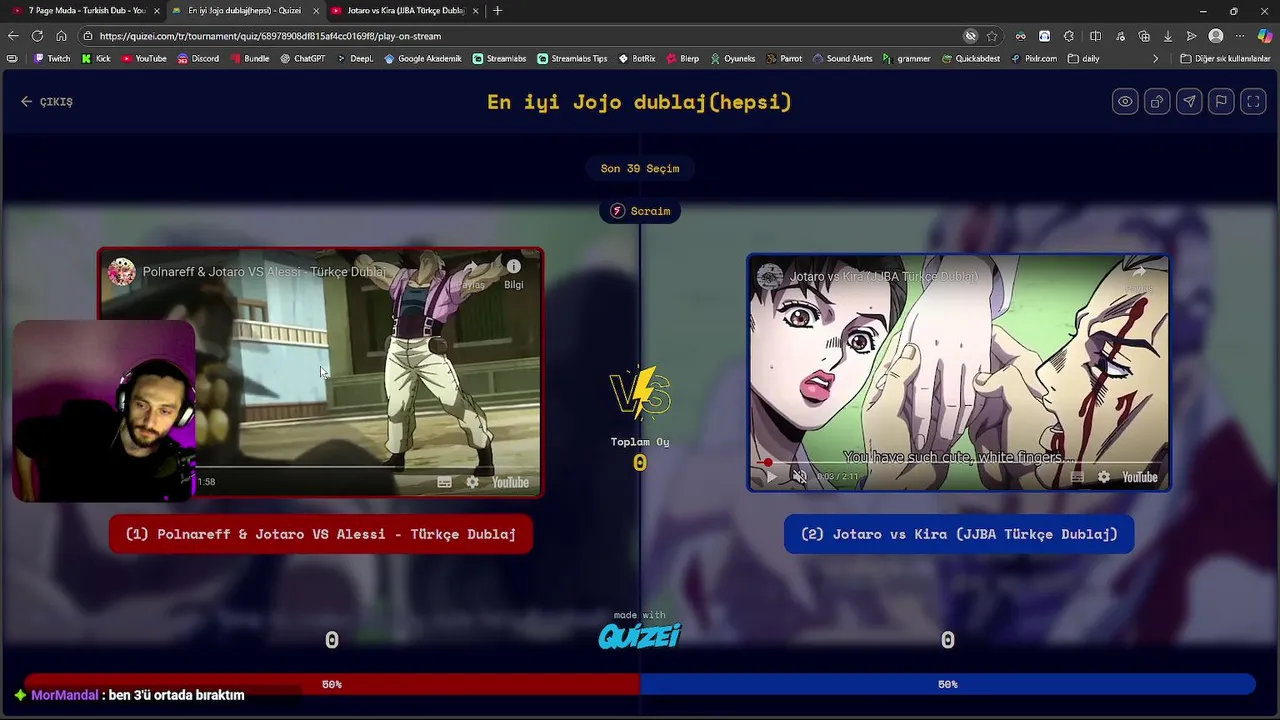Click left video channel avatar
This screenshot has height=720, width=1280.
[x=122, y=272]
